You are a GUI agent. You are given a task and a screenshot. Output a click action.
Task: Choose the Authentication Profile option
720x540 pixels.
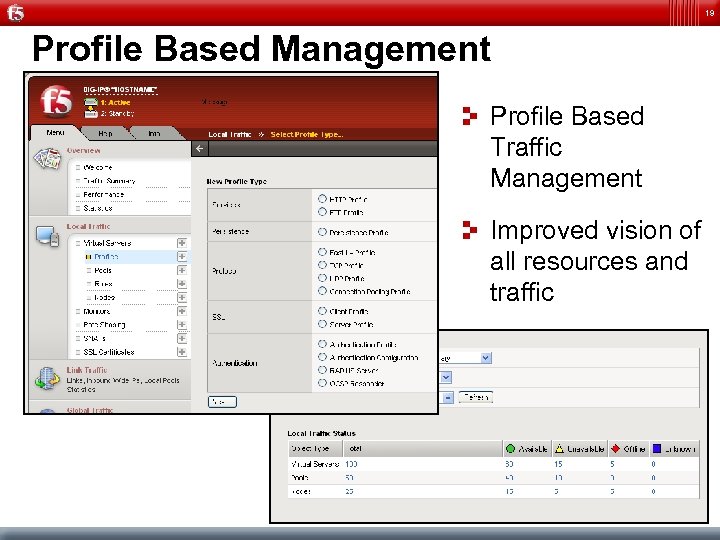pos(322,343)
